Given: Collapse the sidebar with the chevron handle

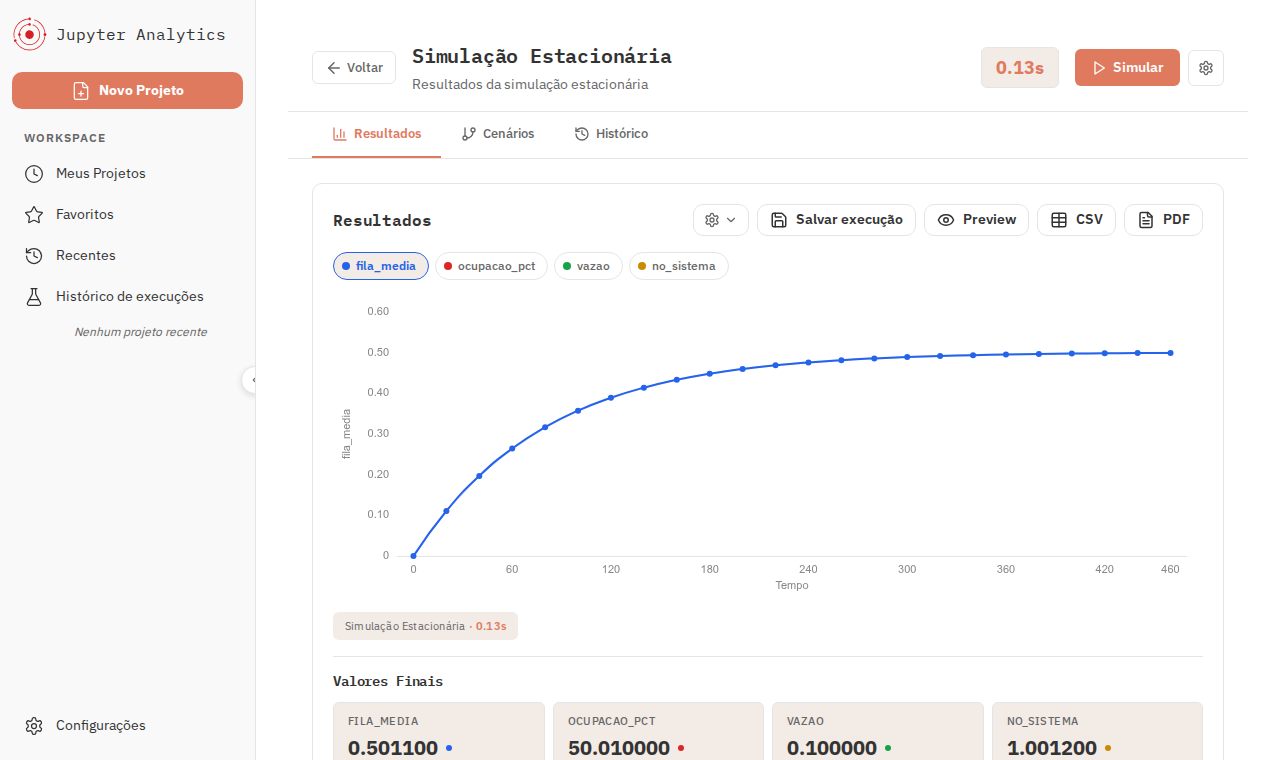Looking at the screenshot, I should [x=253, y=380].
